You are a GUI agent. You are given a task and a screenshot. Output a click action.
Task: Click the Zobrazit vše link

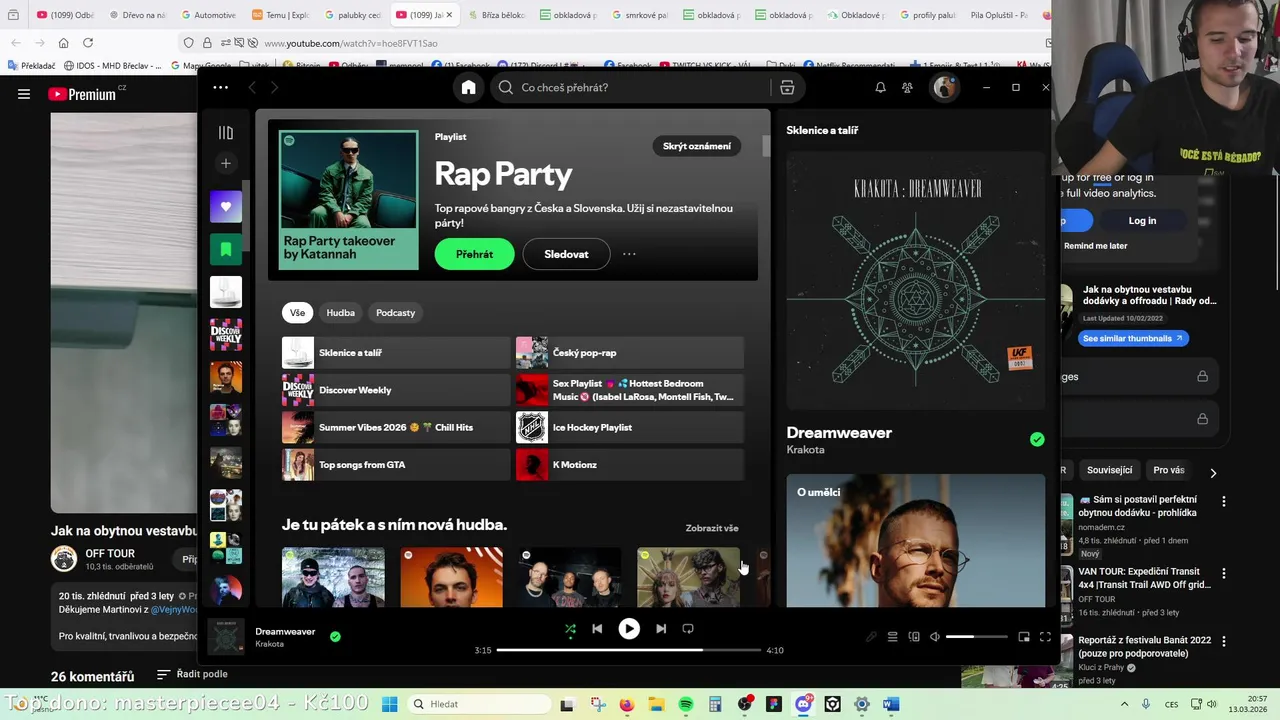coord(712,528)
